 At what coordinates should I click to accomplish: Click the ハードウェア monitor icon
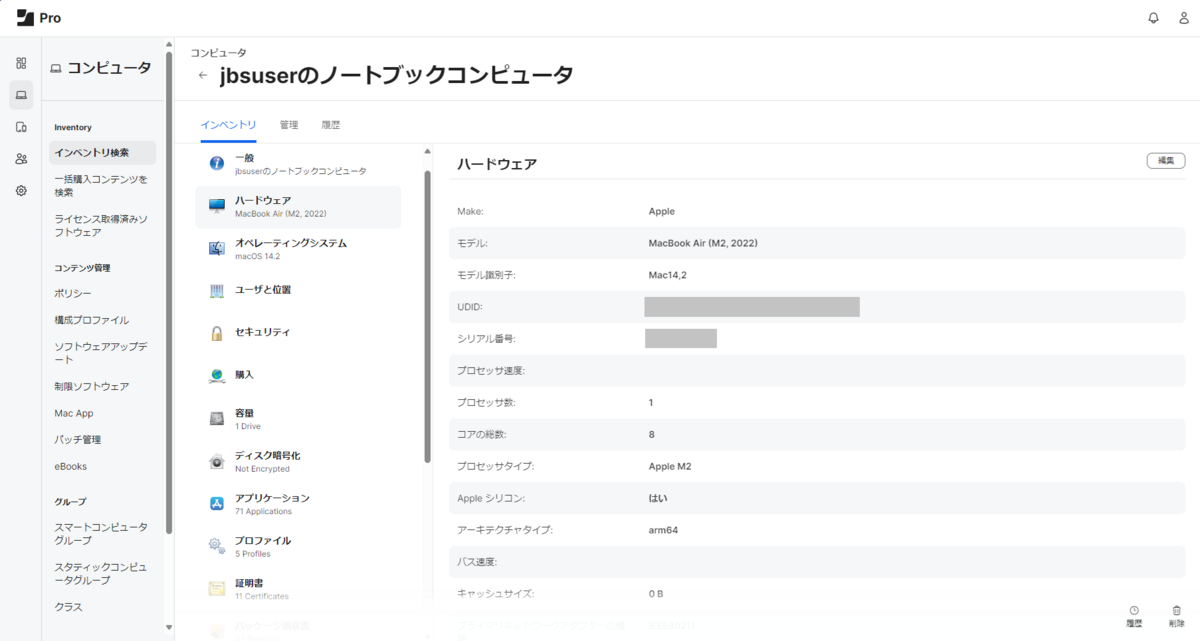click(217, 206)
